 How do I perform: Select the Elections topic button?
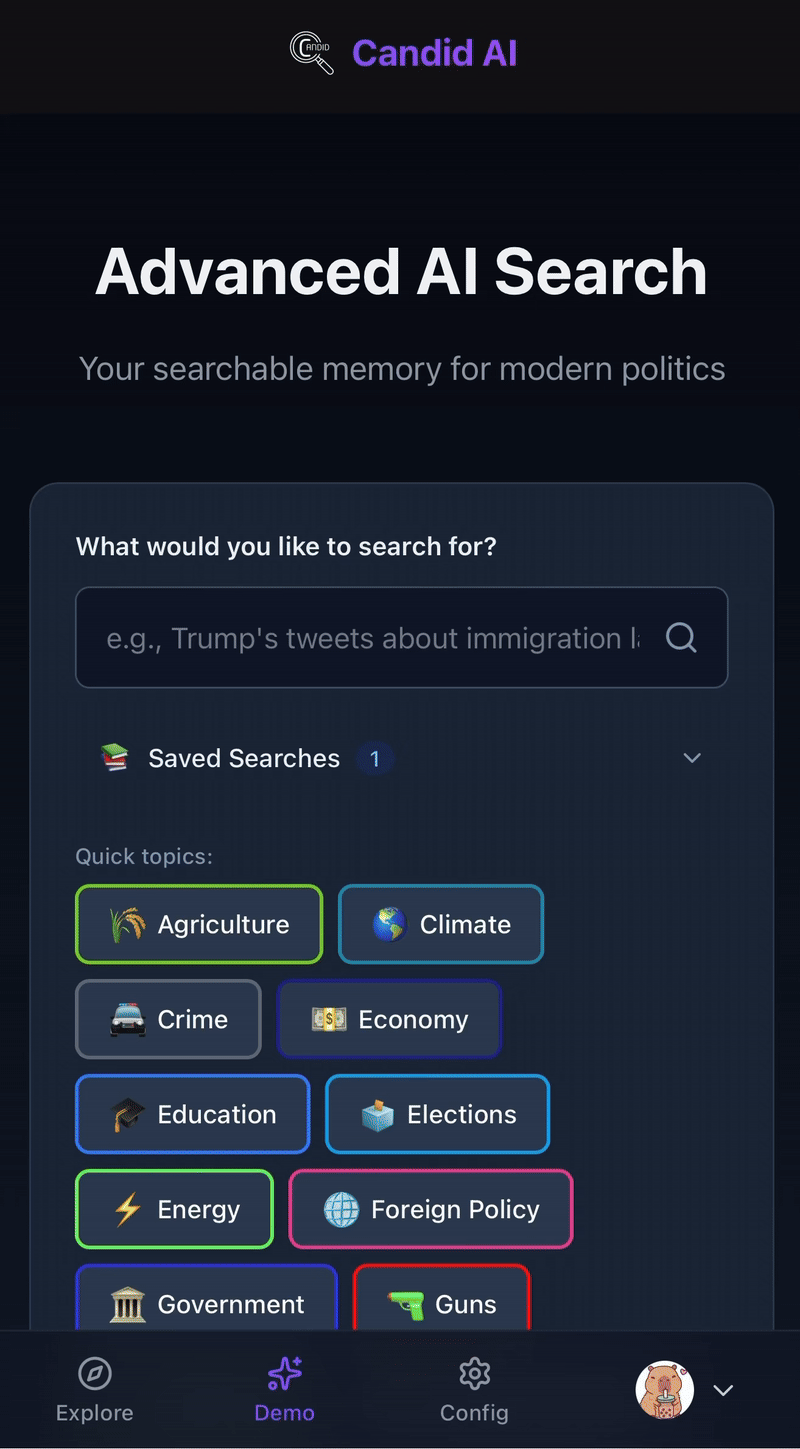(x=437, y=1114)
